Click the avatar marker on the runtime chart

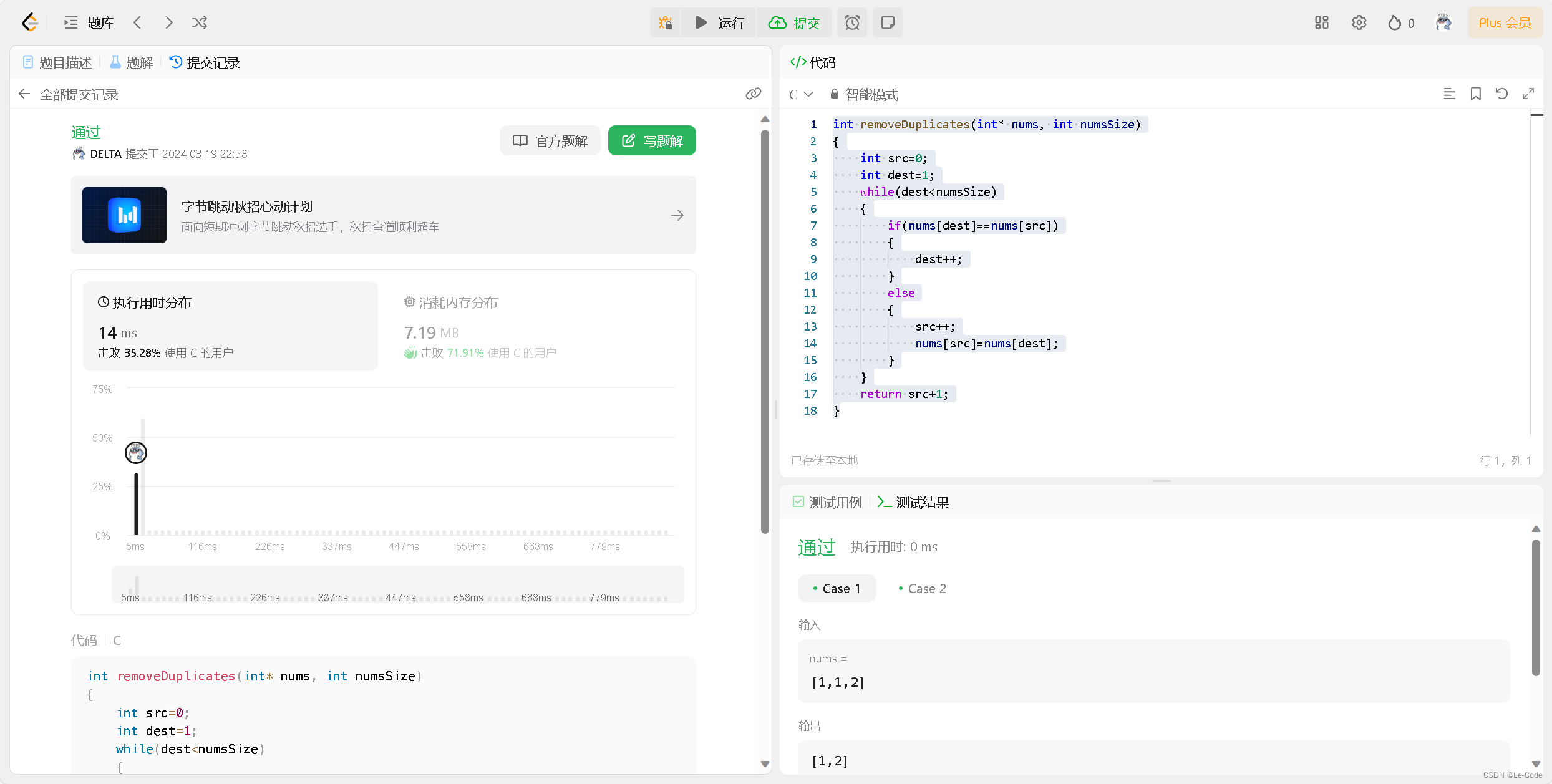coord(136,452)
